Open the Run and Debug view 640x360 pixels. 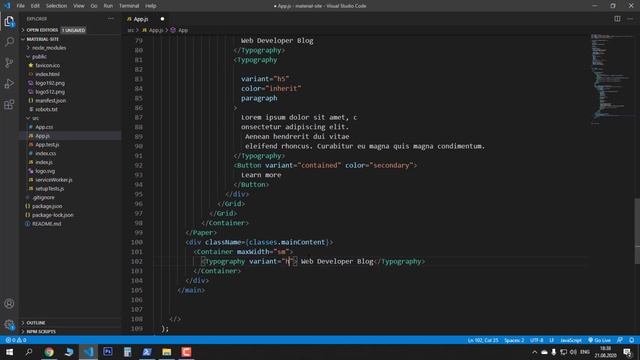pyautogui.click(x=9, y=83)
